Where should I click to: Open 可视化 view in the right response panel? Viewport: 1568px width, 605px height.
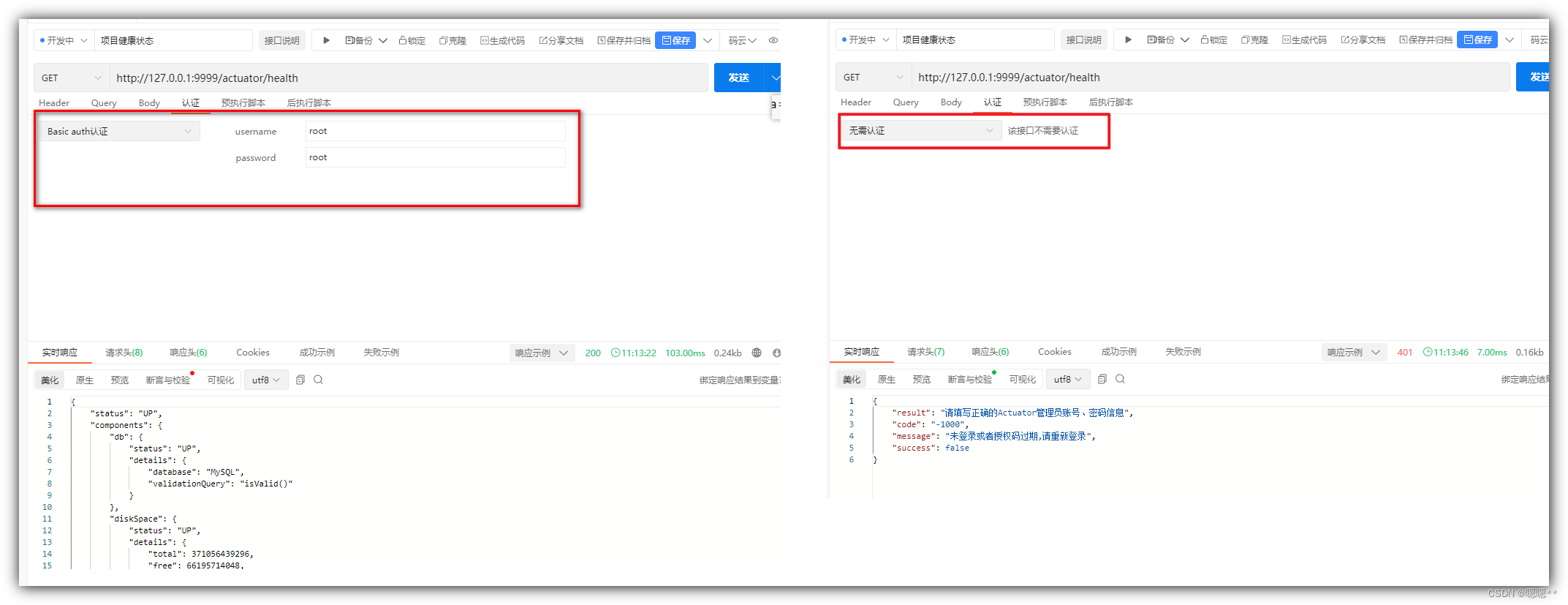(1022, 380)
